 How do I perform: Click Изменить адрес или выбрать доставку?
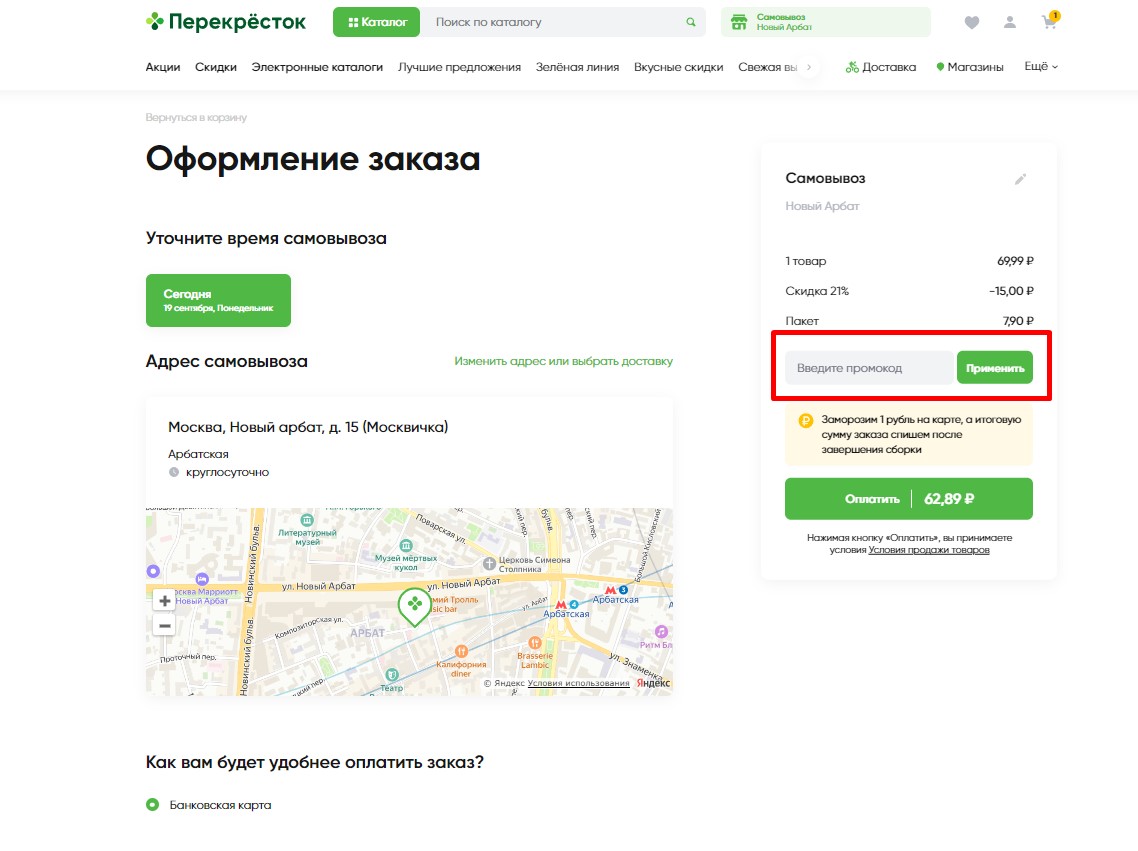(563, 361)
